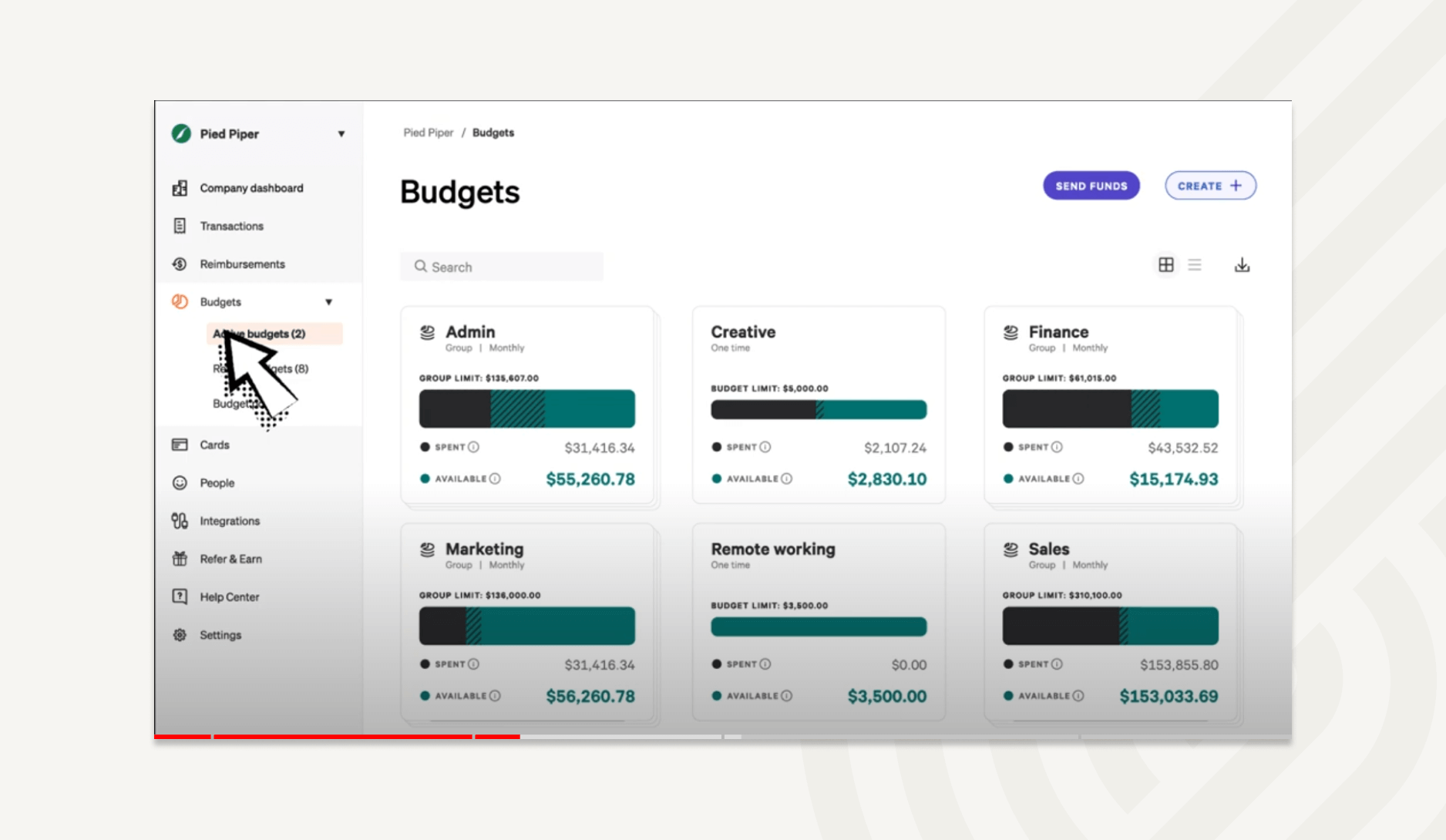This screenshot has height=840, width=1446.
Task: Click AVAILABLE info icon on Finance card
Action: pos(1078,479)
